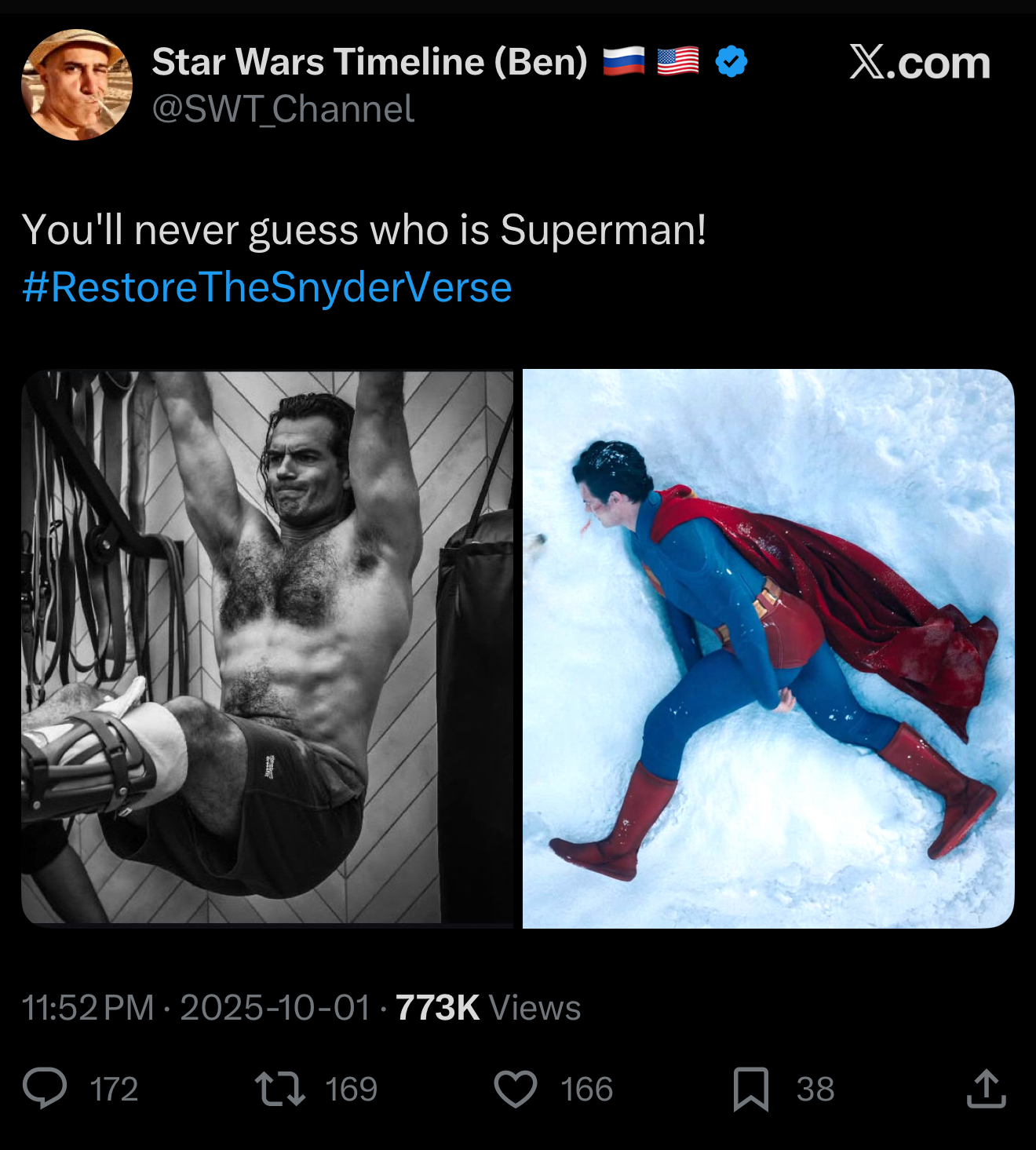Like the post with the heart icon
The height and width of the screenshot is (1150, 1036).
pyautogui.click(x=516, y=1089)
